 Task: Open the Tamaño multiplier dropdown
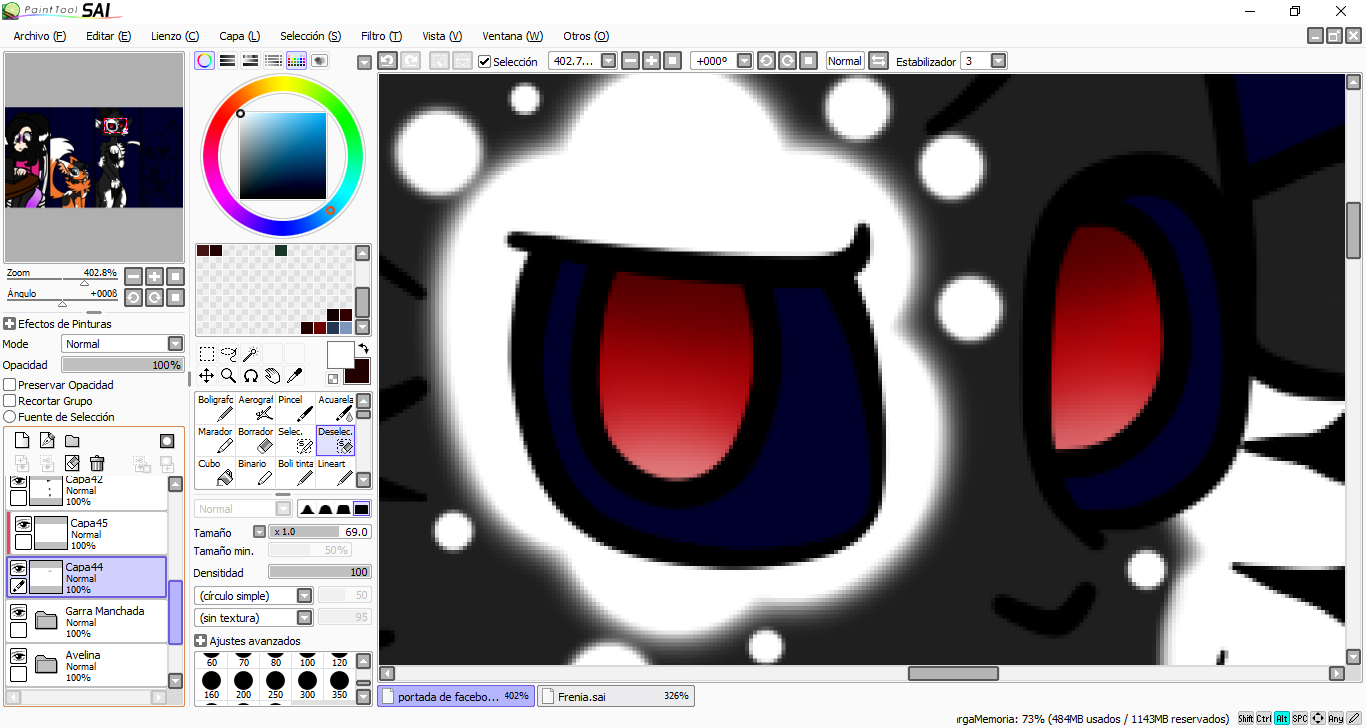(260, 532)
